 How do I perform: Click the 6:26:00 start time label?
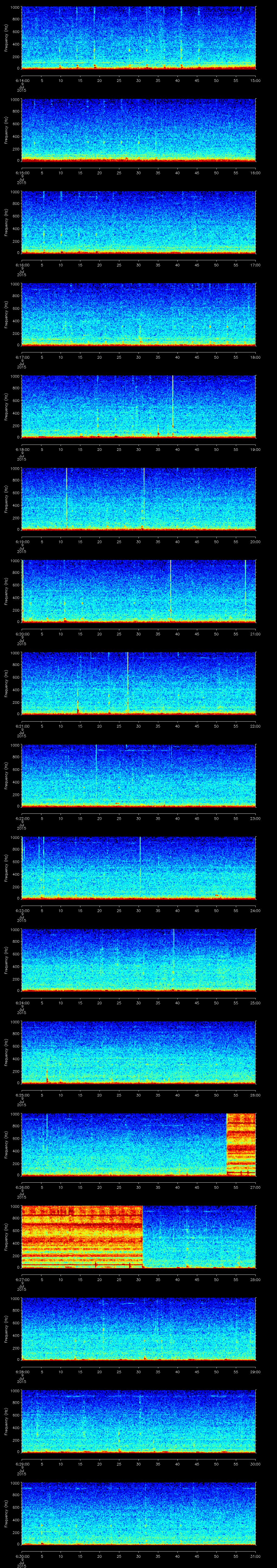22,1187
